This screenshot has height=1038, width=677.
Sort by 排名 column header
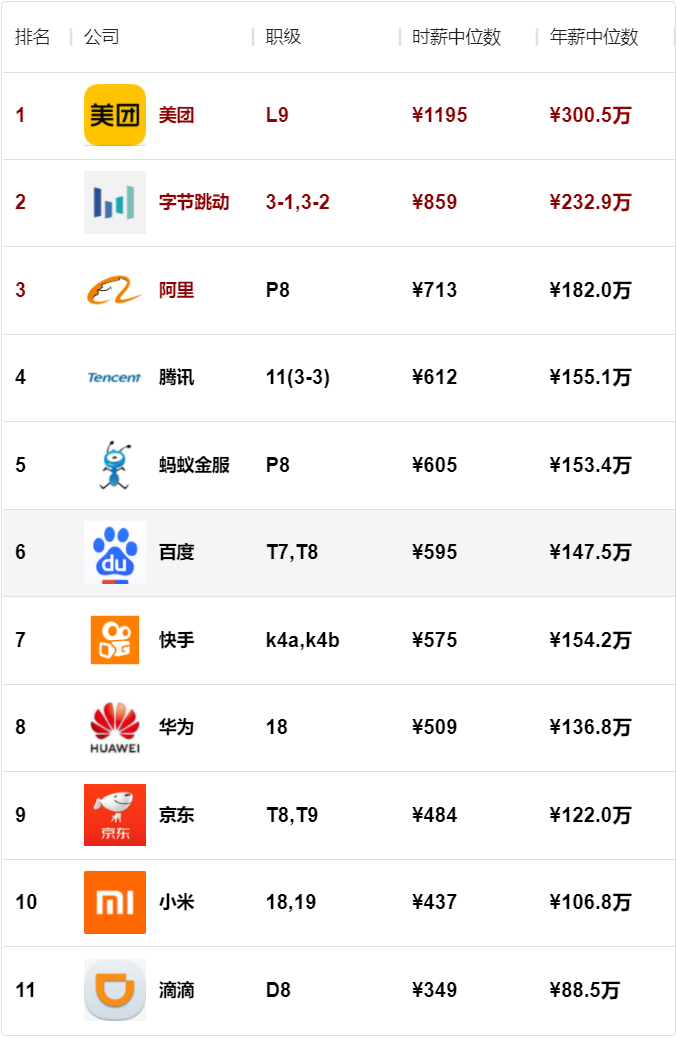(x=32, y=36)
